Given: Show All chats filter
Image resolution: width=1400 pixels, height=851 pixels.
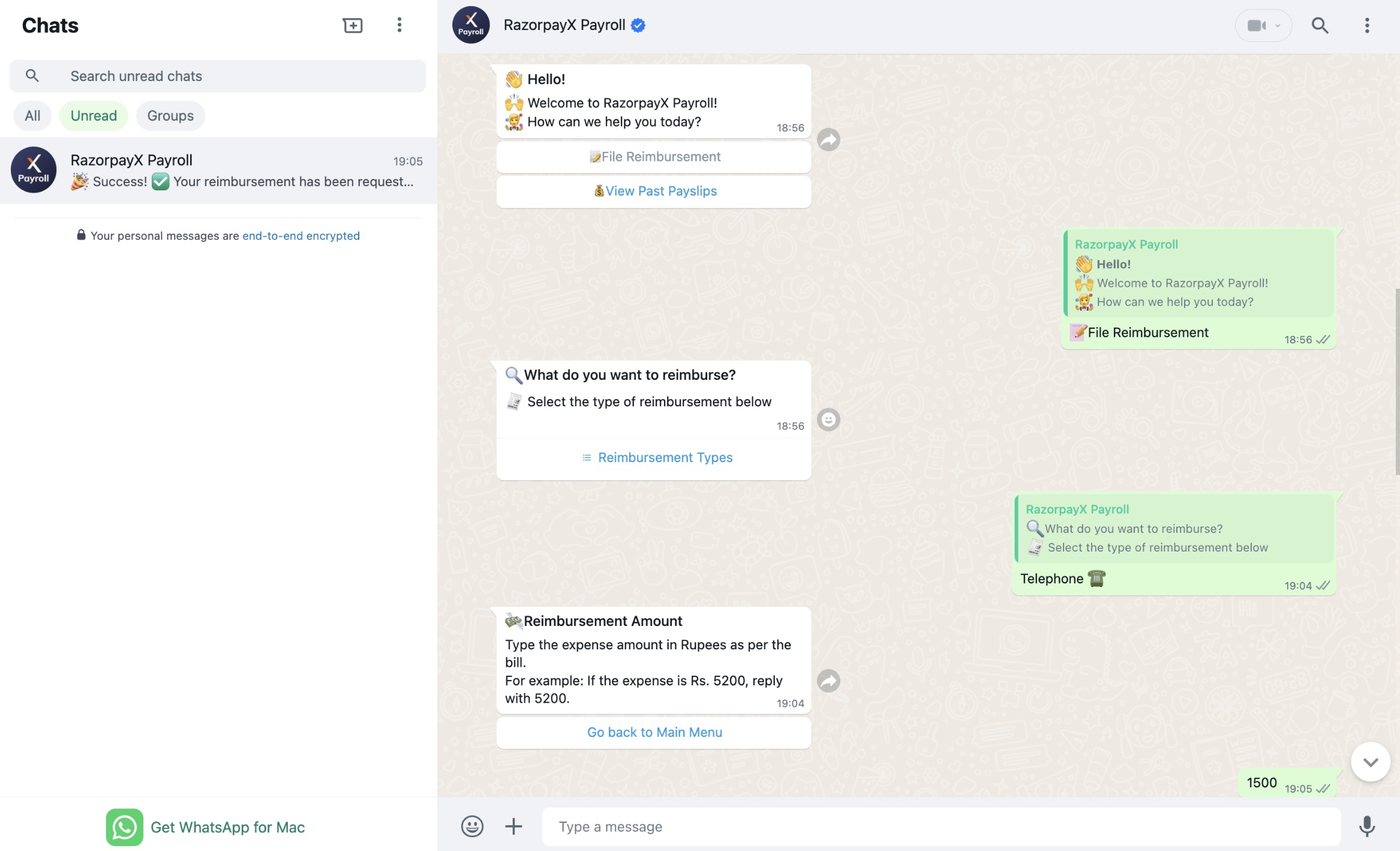Looking at the screenshot, I should (32, 116).
